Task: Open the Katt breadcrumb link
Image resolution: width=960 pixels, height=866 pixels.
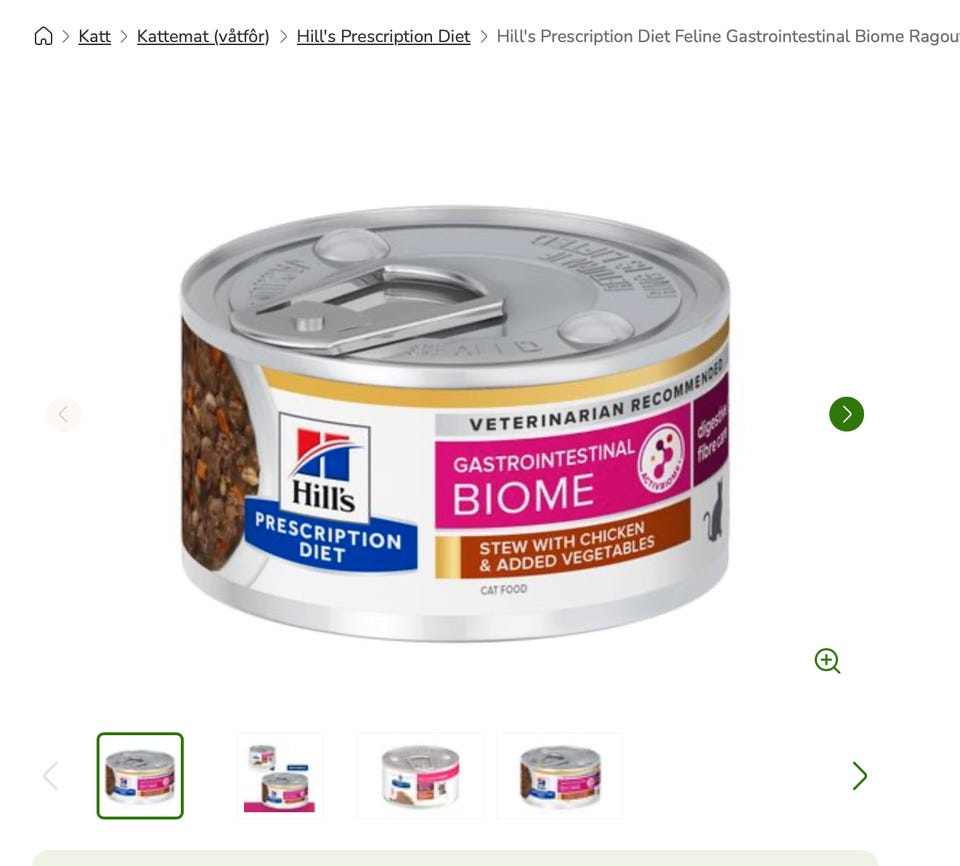Action: click(x=94, y=36)
